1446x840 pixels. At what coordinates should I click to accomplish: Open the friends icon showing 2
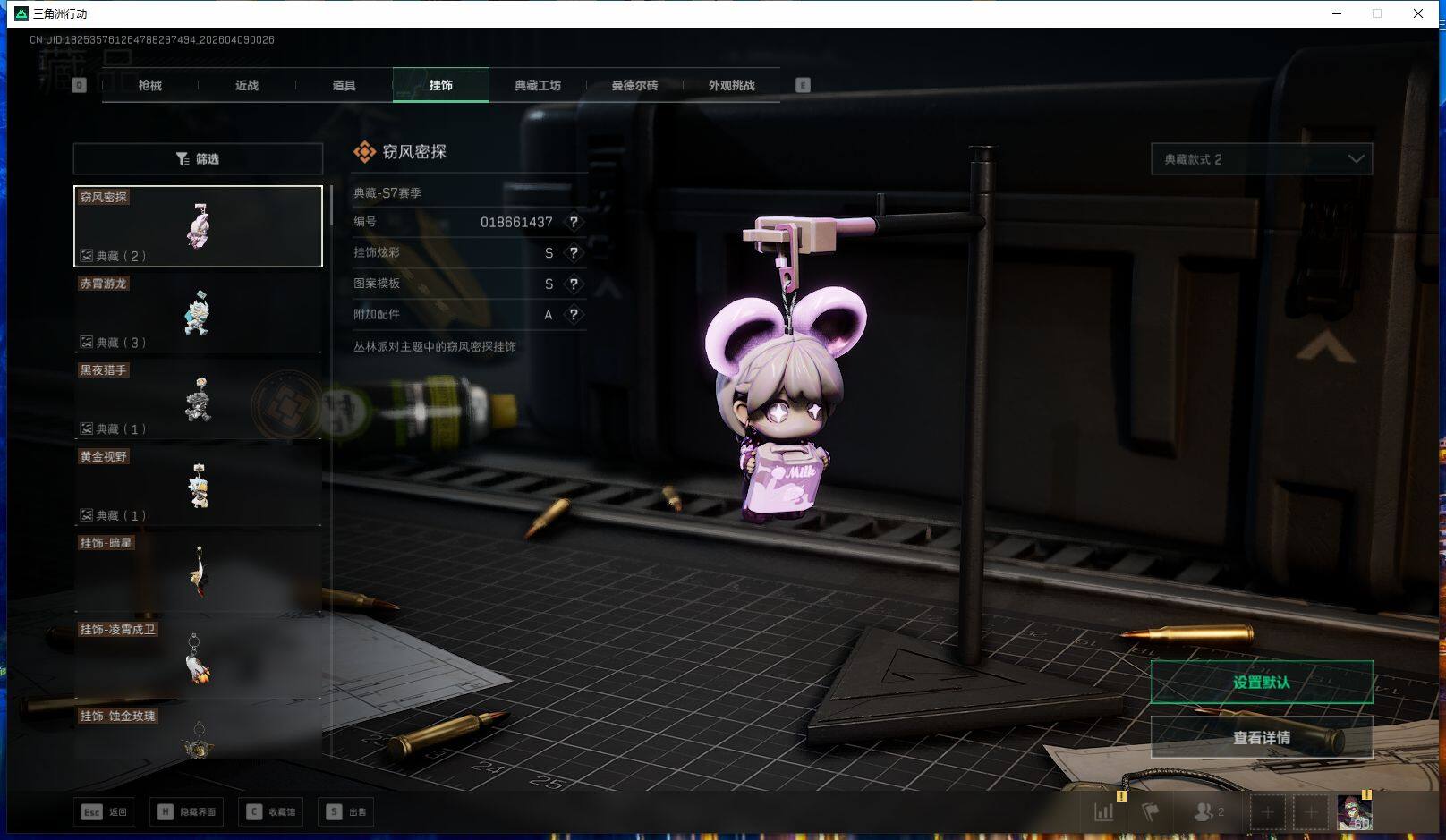pyautogui.click(x=1209, y=812)
